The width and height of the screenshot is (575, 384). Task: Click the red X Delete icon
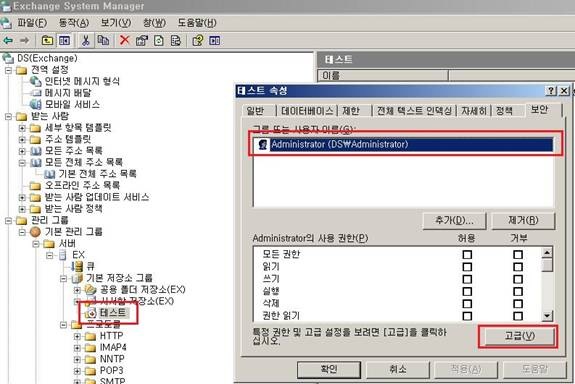coord(125,40)
